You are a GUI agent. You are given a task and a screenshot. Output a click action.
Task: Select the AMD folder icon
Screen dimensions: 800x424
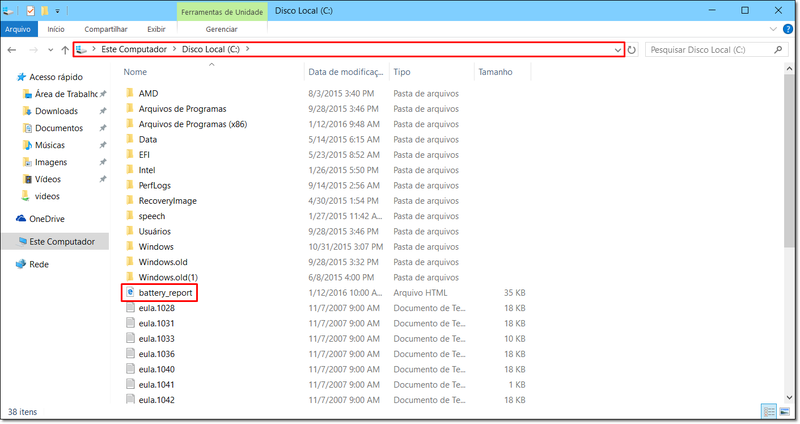coord(130,93)
